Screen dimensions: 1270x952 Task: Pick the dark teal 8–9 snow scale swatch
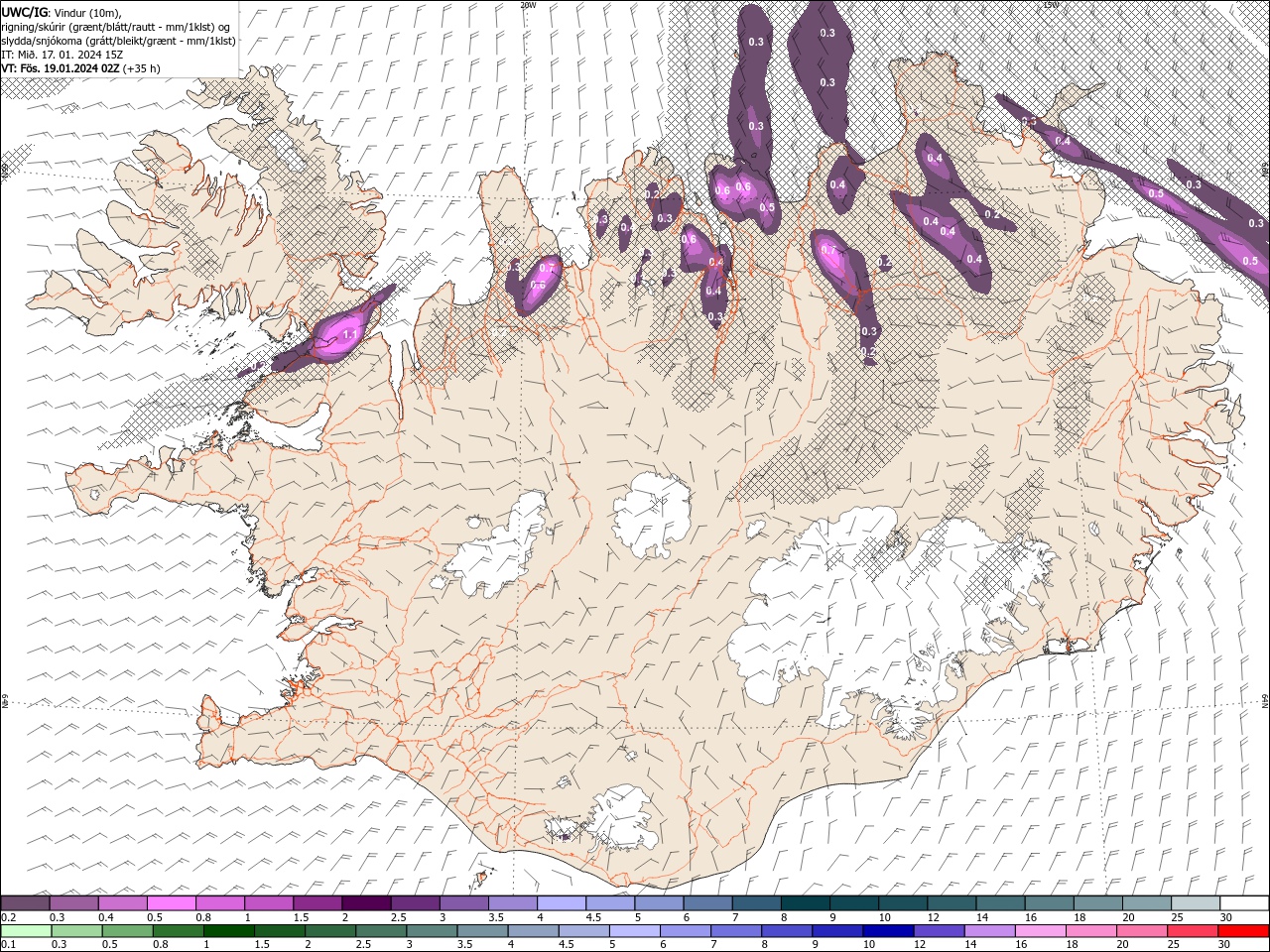point(805,902)
